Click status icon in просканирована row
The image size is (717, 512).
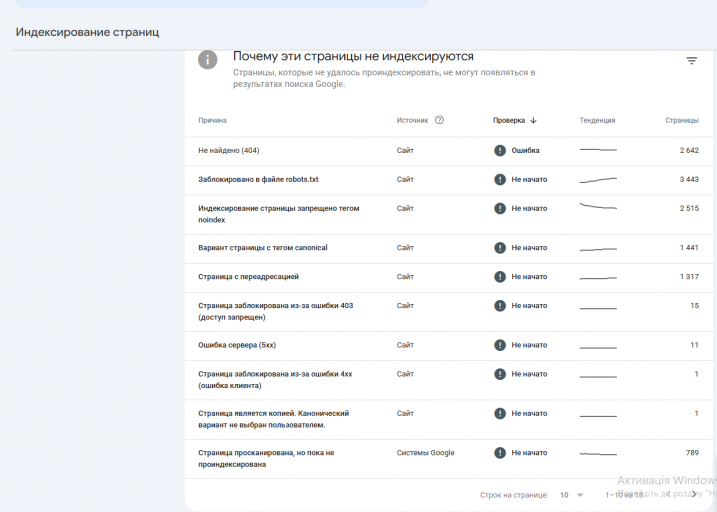tap(500, 453)
